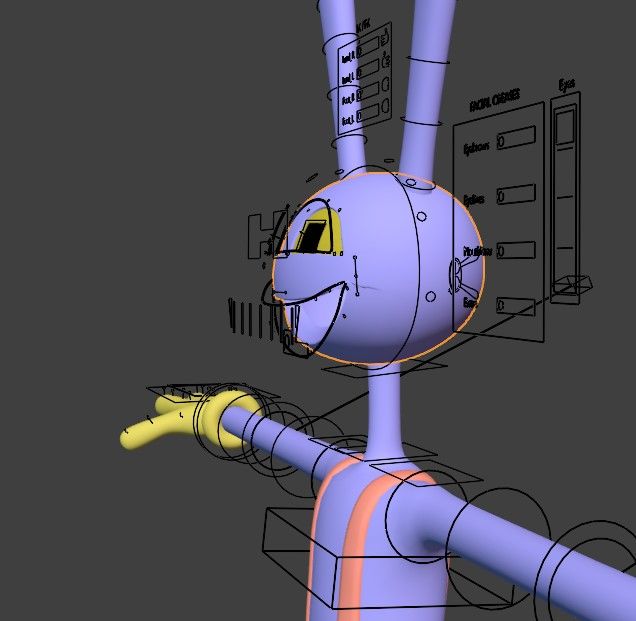The image size is (636, 621).
Task: Click the FACIAL CONTROLS panel title
Action: point(494,100)
